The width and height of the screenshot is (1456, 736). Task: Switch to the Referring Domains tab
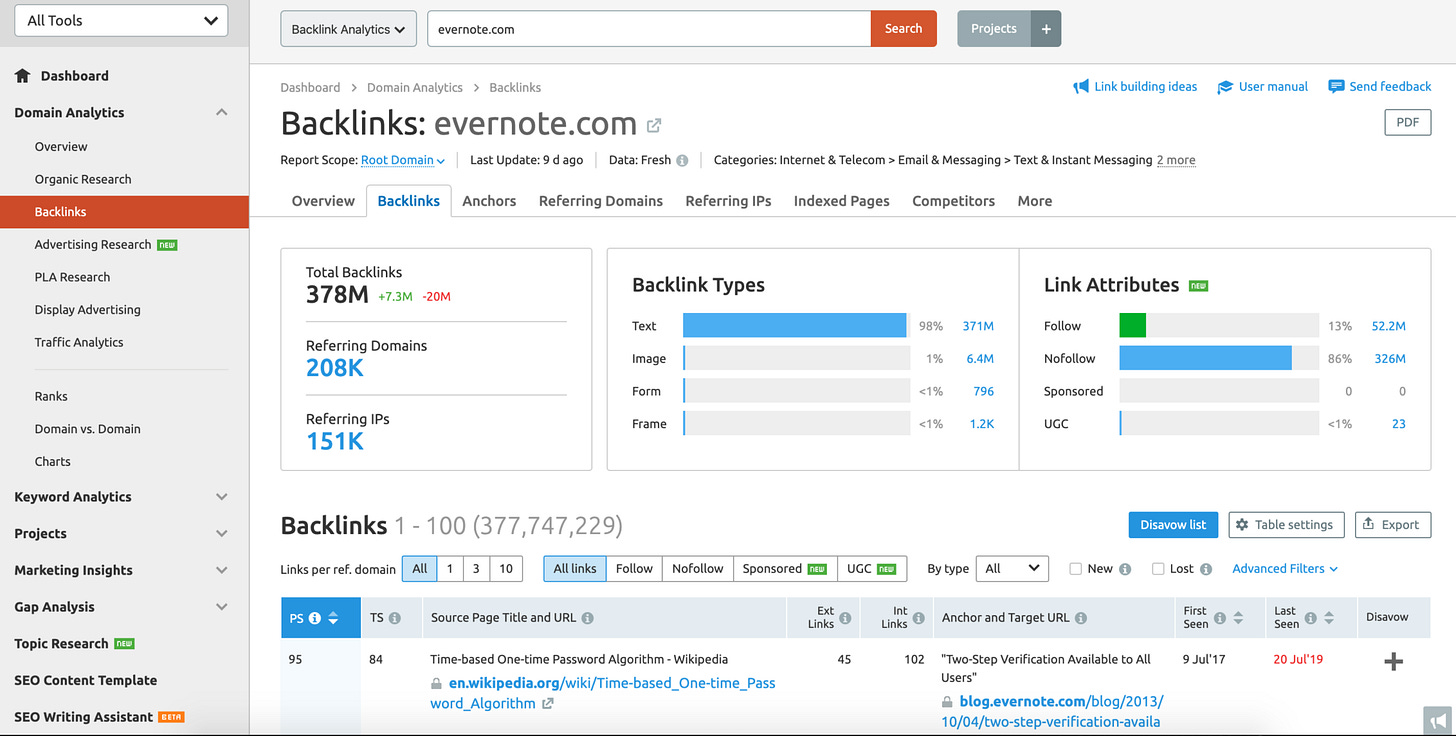coord(601,201)
